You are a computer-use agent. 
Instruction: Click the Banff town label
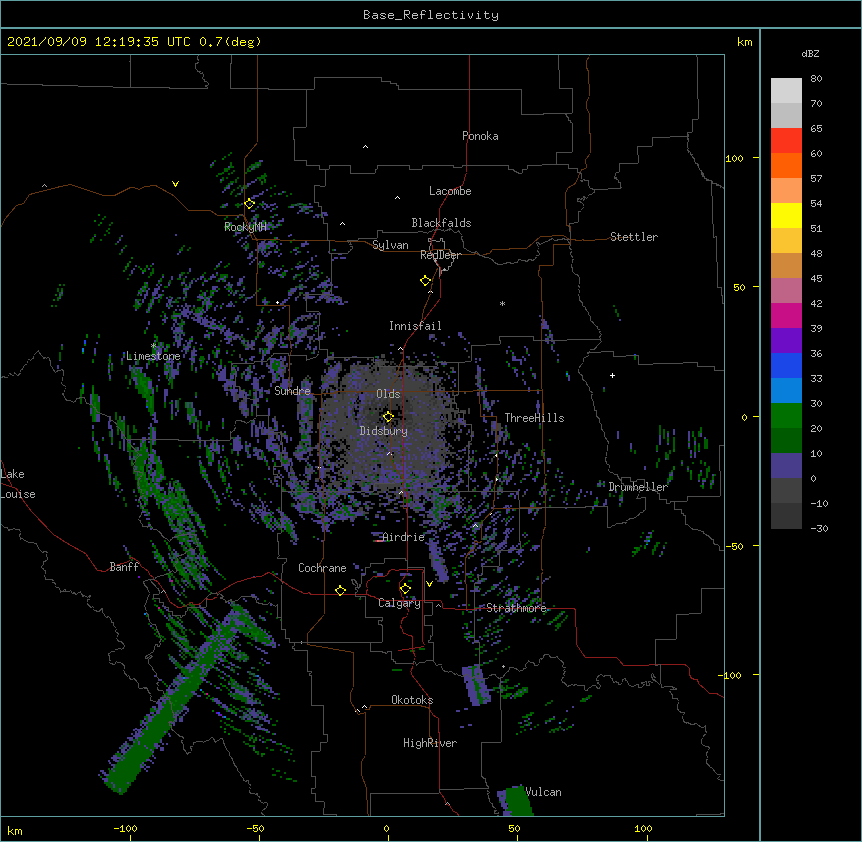coord(124,567)
